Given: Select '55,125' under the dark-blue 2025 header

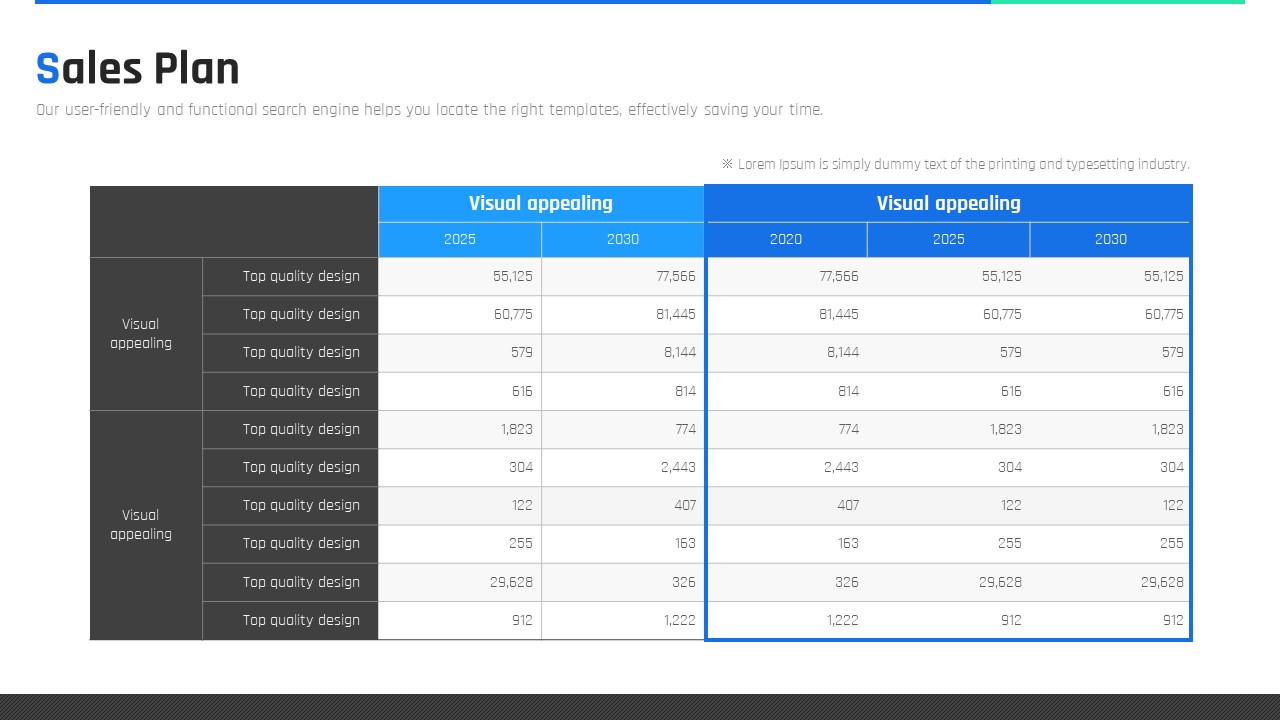Looking at the screenshot, I should (1002, 276).
